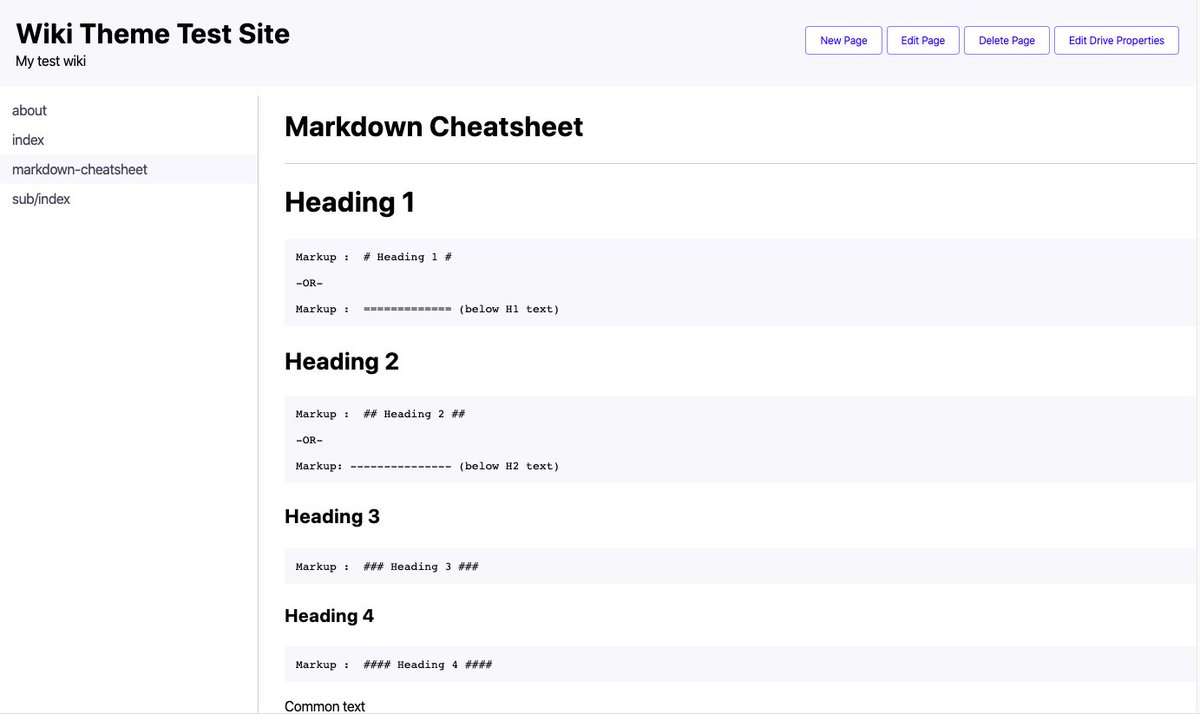Click the Heading 2 title text
This screenshot has height=714, width=1200.
[x=342, y=362]
